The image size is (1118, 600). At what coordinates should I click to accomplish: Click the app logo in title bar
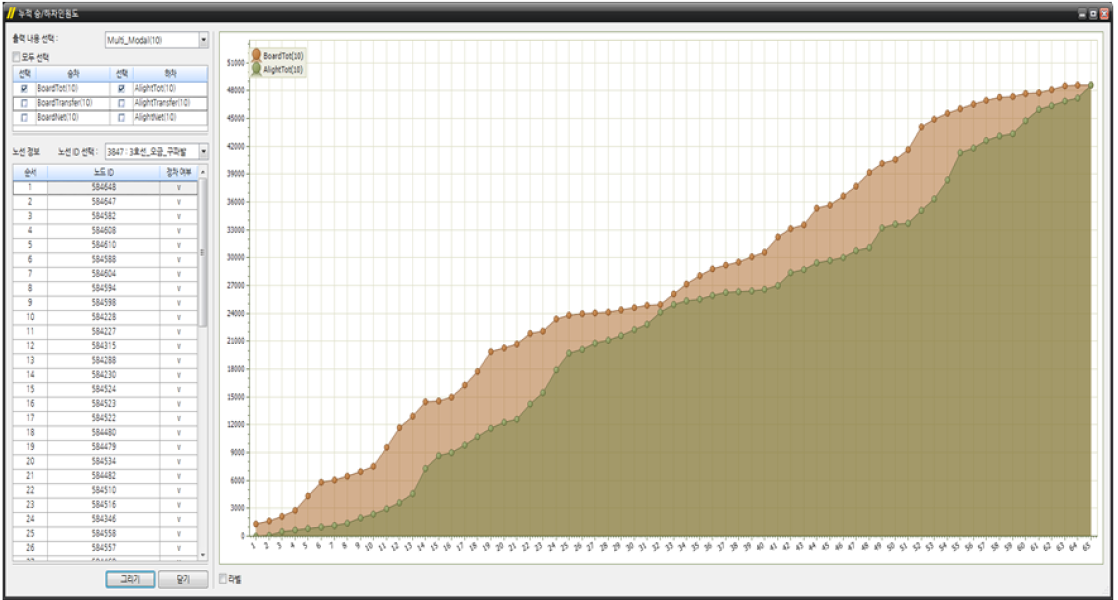coord(10,13)
